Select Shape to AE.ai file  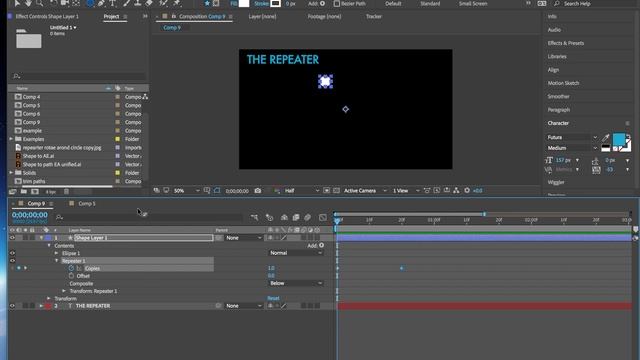tap(38, 156)
